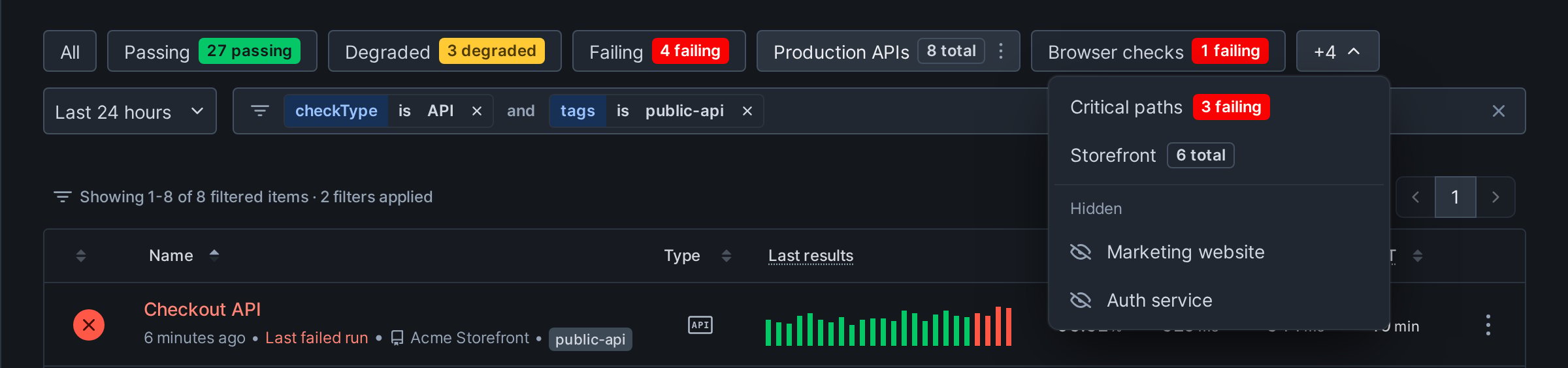Image resolution: width=1568 pixels, height=368 pixels.
Task: Click the 3 failing badge on Critical paths
Action: 1232,107
